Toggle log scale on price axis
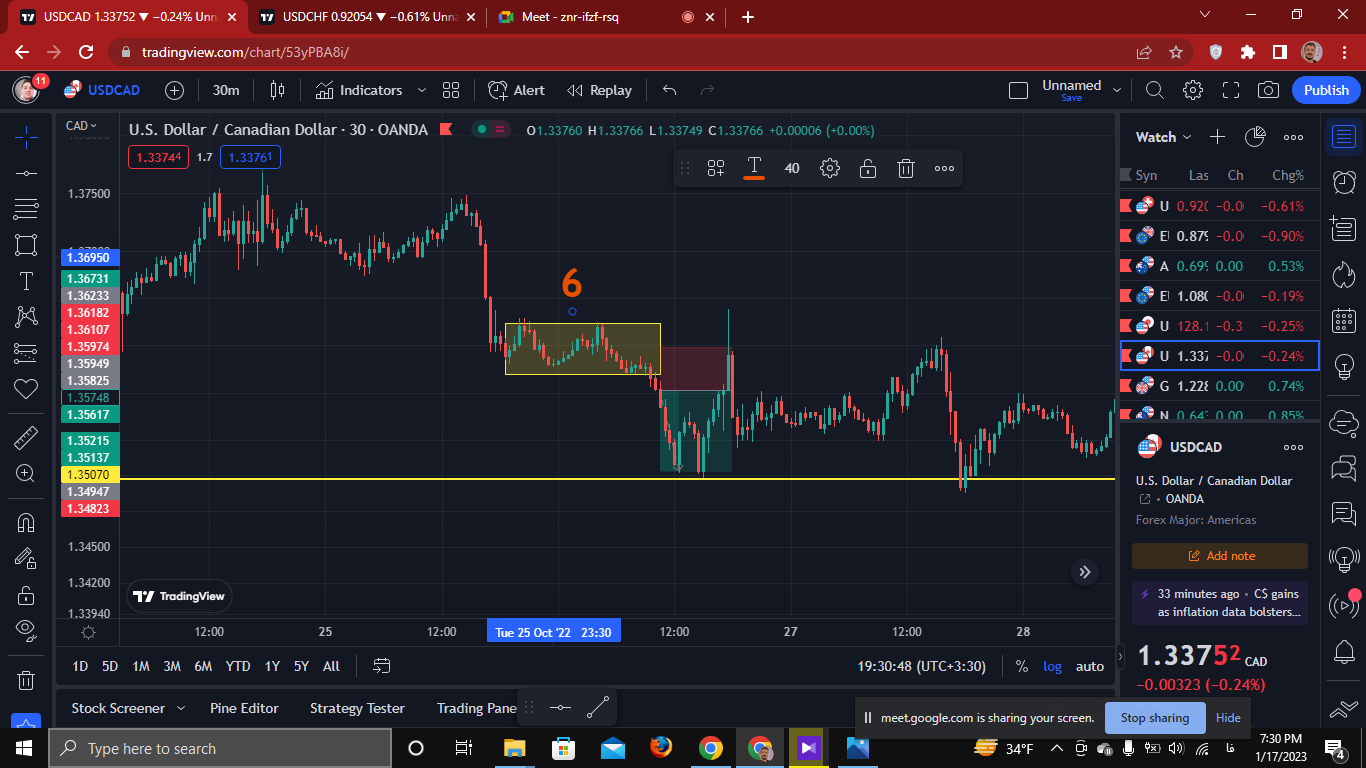 coord(1053,666)
